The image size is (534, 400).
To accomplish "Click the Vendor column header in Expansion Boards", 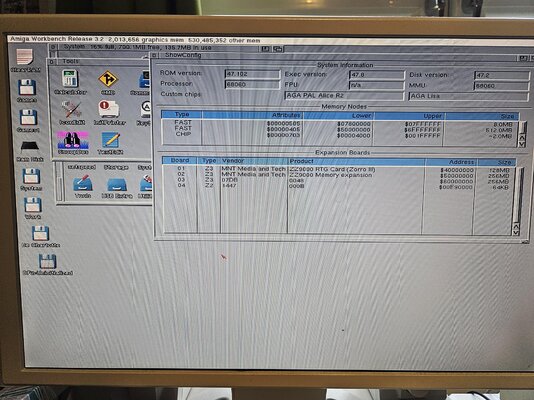I will tap(254, 160).
